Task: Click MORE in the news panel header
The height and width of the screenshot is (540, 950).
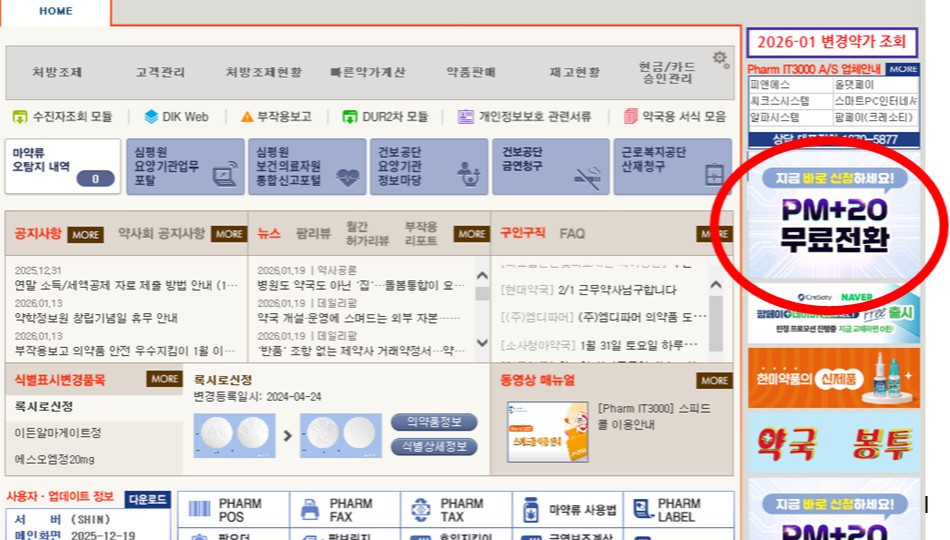Action: (x=471, y=234)
